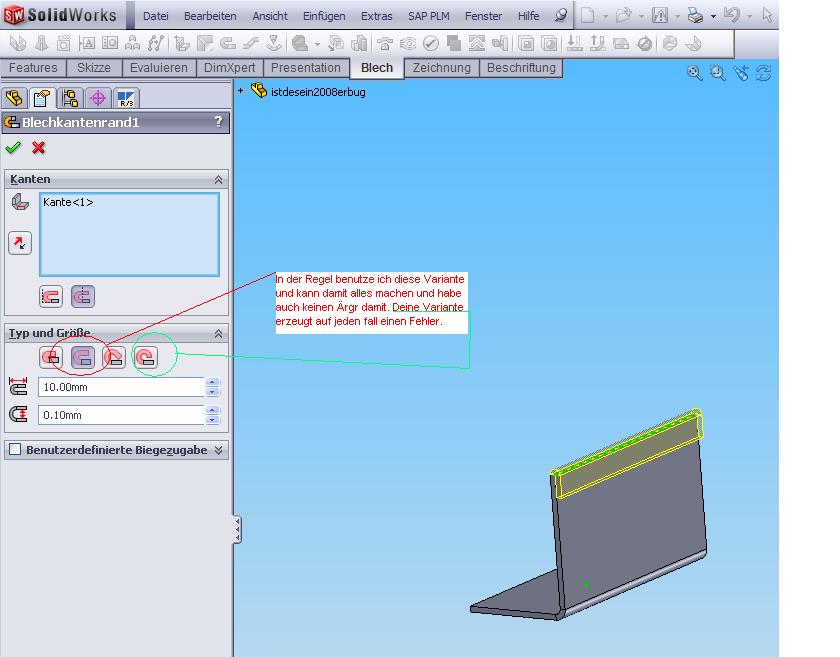
Task: Open the Datei menu
Action: pos(155,16)
